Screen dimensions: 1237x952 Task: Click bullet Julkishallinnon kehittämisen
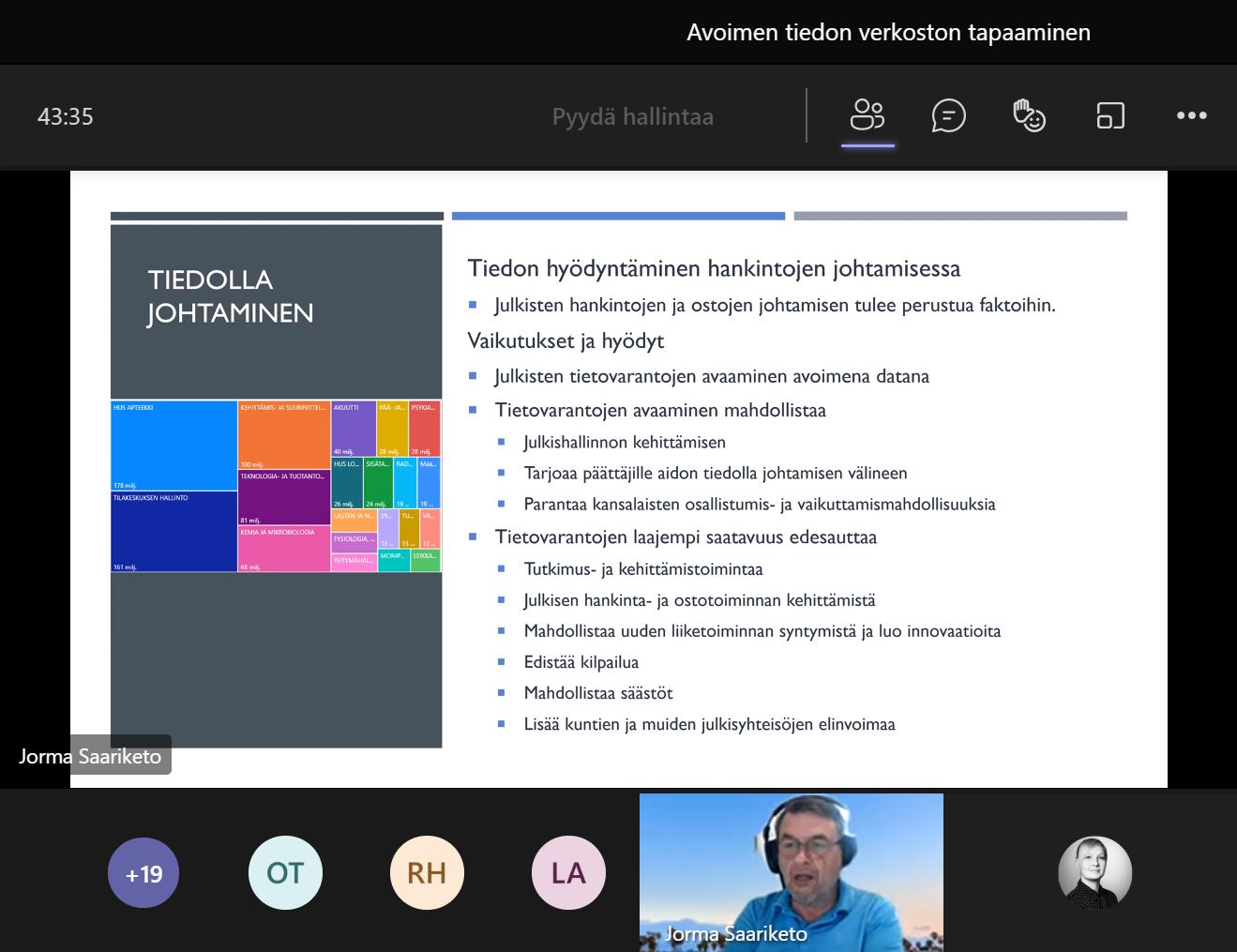[625, 442]
